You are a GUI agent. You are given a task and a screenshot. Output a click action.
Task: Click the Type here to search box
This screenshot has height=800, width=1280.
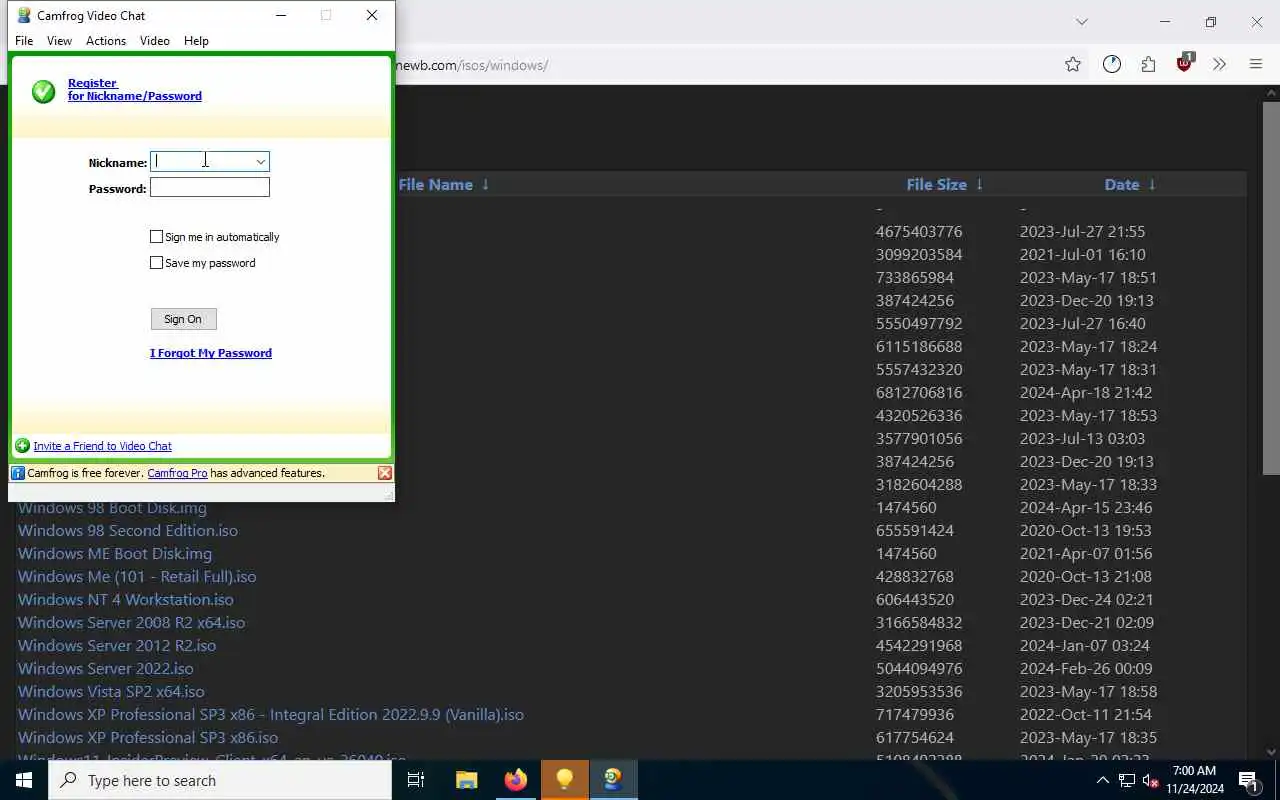220,780
